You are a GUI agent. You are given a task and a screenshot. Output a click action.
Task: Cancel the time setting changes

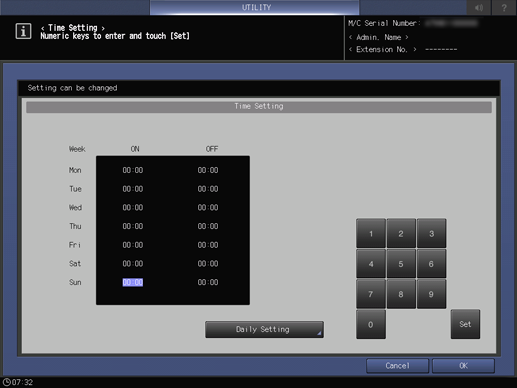tap(397, 366)
